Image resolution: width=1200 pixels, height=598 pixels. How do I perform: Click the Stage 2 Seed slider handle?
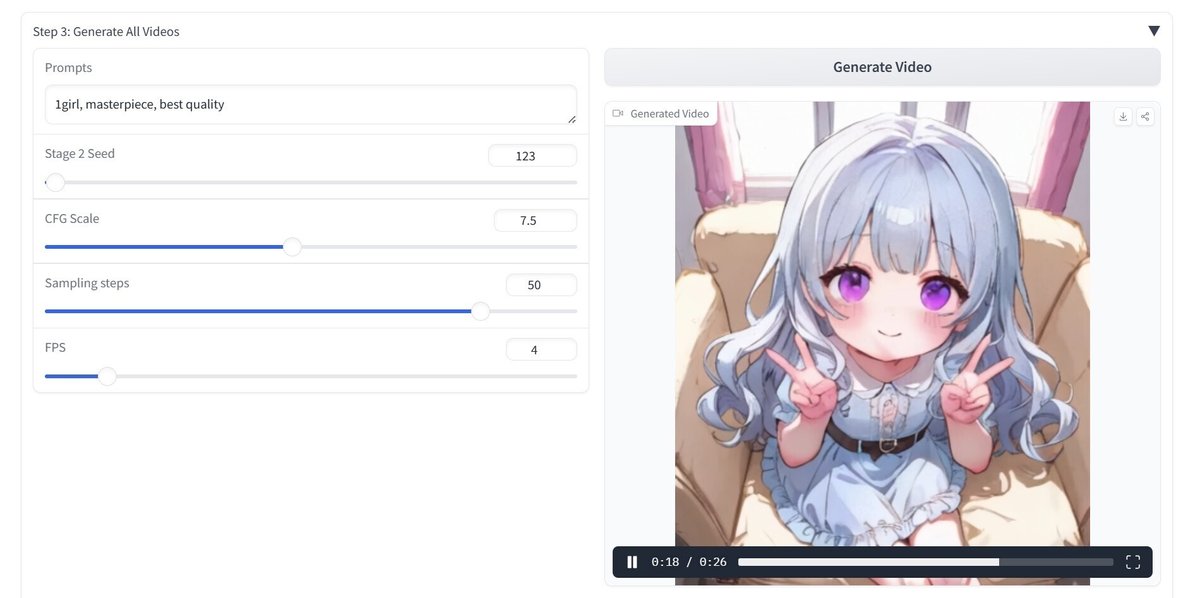coord(55,182)
